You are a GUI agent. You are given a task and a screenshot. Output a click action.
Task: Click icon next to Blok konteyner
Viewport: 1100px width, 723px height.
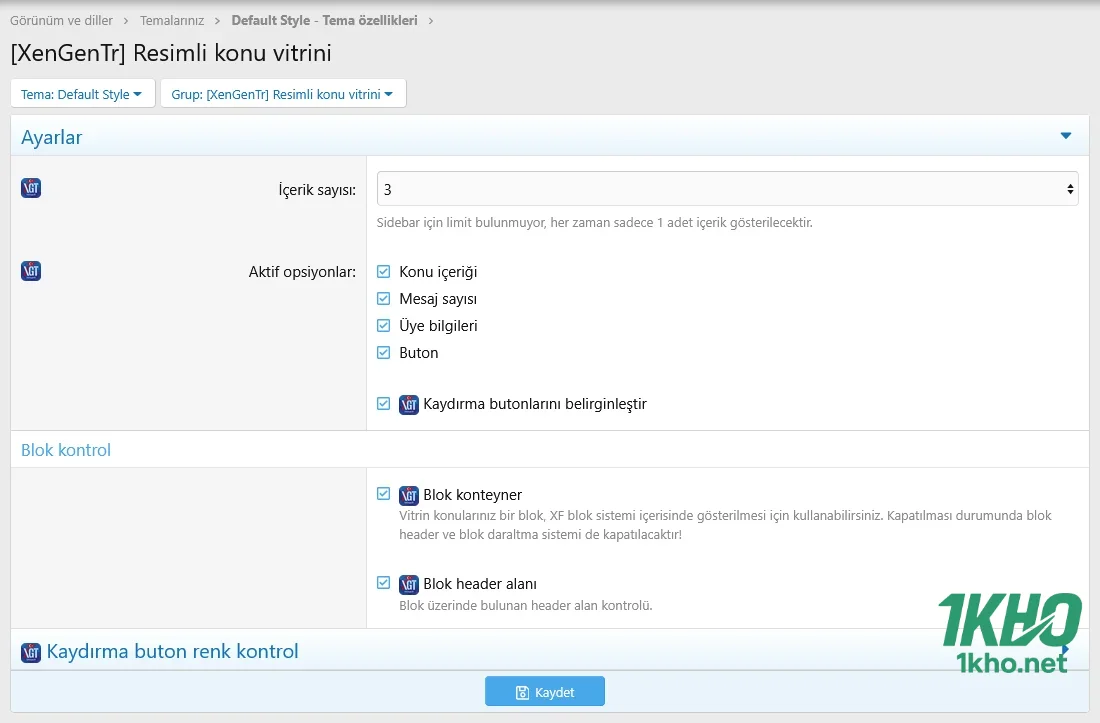click(409, 495)
